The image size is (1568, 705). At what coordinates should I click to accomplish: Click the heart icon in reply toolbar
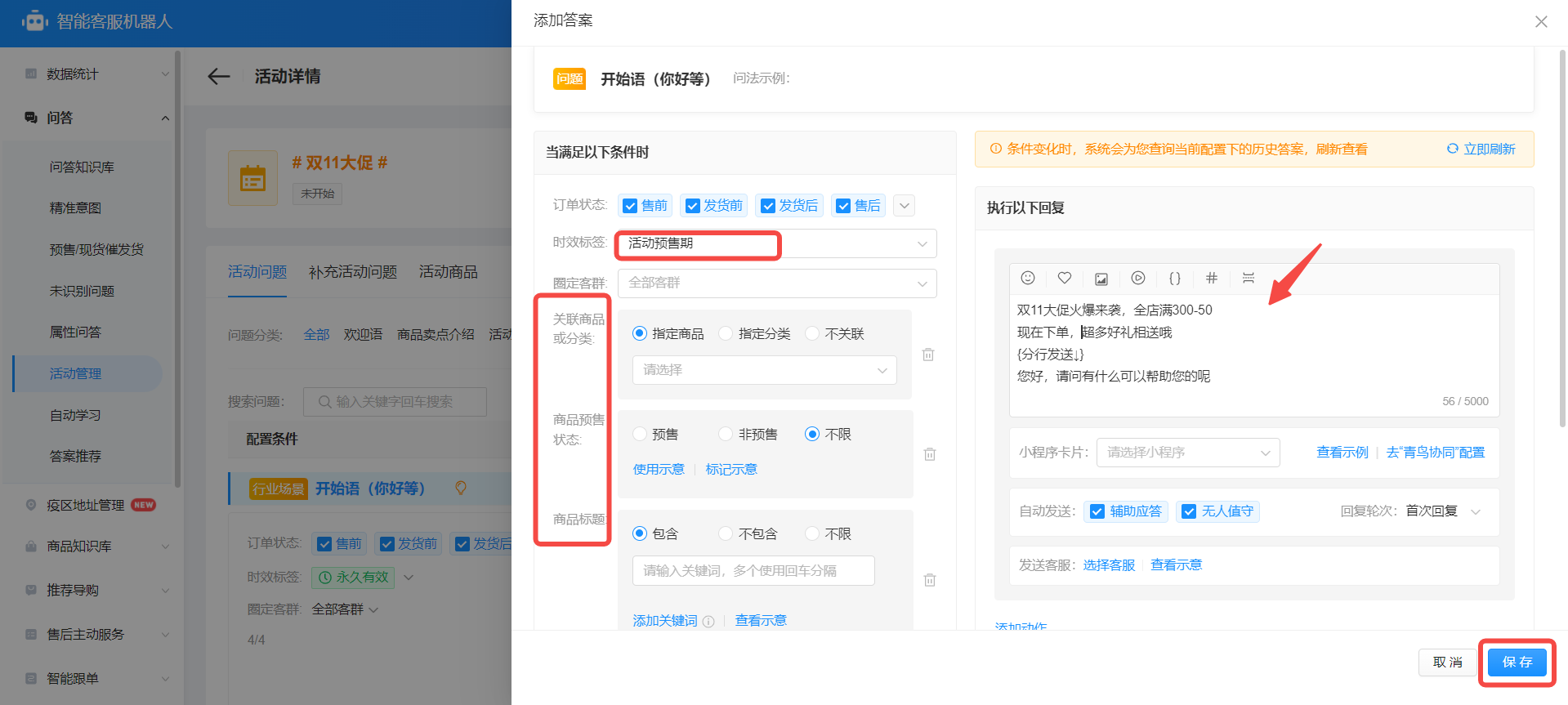pyautogui.click(x=1065, y=278)
